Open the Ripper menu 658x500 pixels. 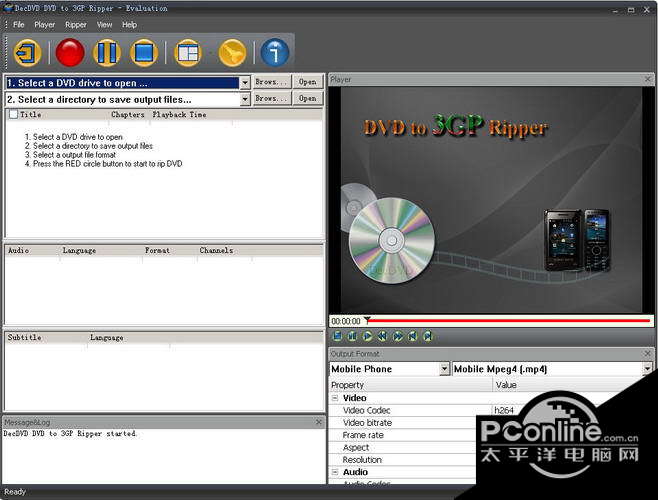click(x=76, y=25)
